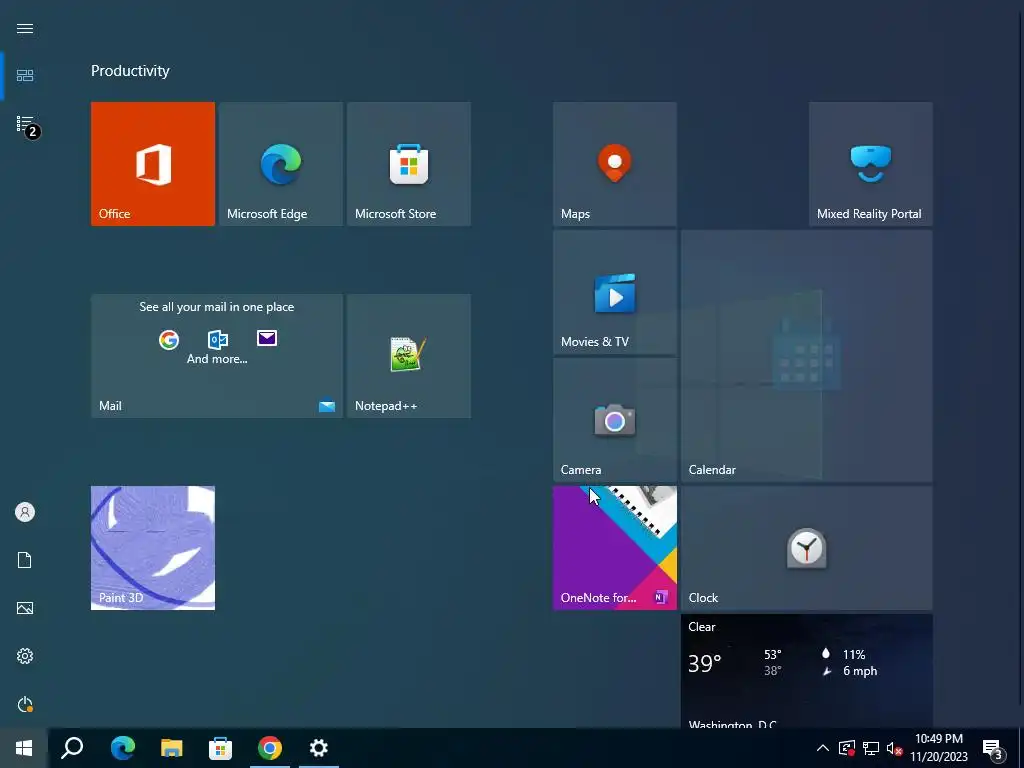
Task: Open the user account icon
Action: pos(25,512)
